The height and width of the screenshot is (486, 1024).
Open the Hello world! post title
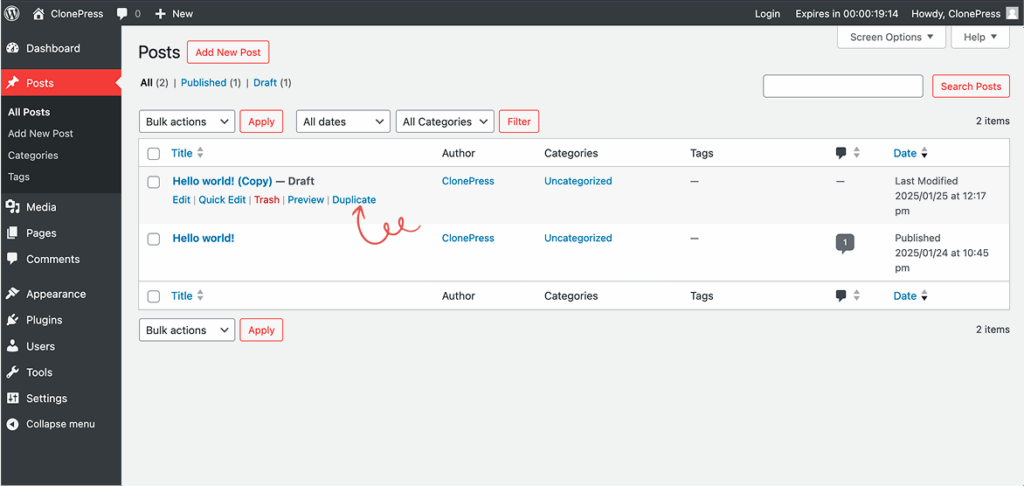pos(203,238)
